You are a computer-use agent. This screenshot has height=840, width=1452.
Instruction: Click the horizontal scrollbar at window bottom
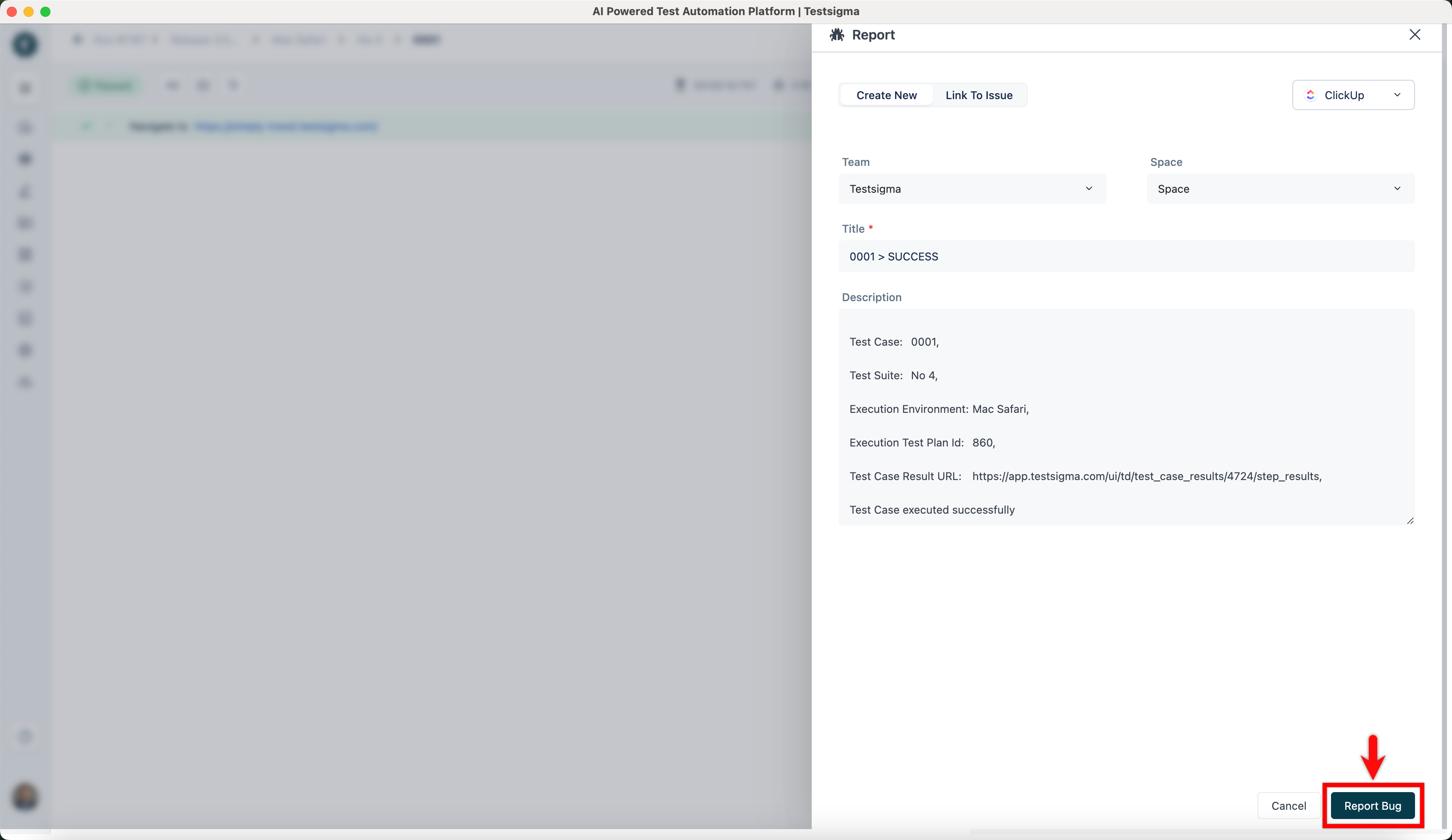point(1204,832)
